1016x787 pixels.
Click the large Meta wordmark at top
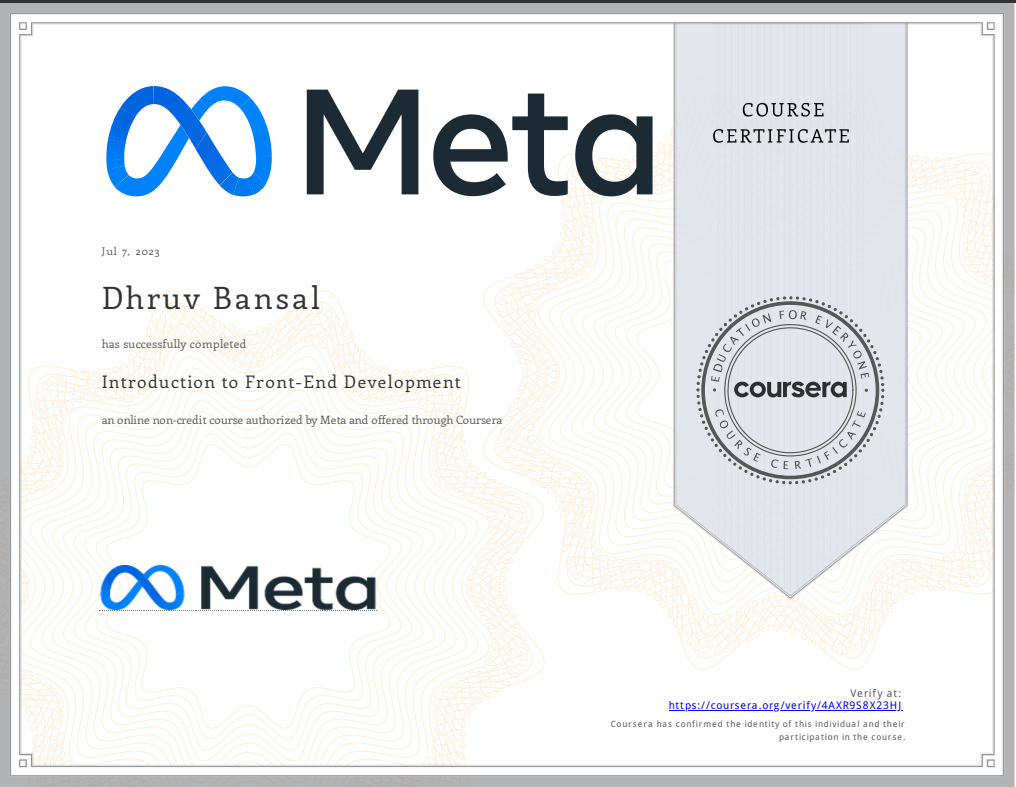pyautogui.click(x=479, y=143)
